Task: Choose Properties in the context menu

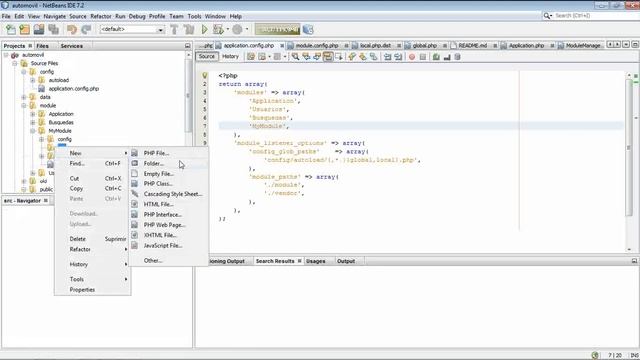Action: coord(93,289)
